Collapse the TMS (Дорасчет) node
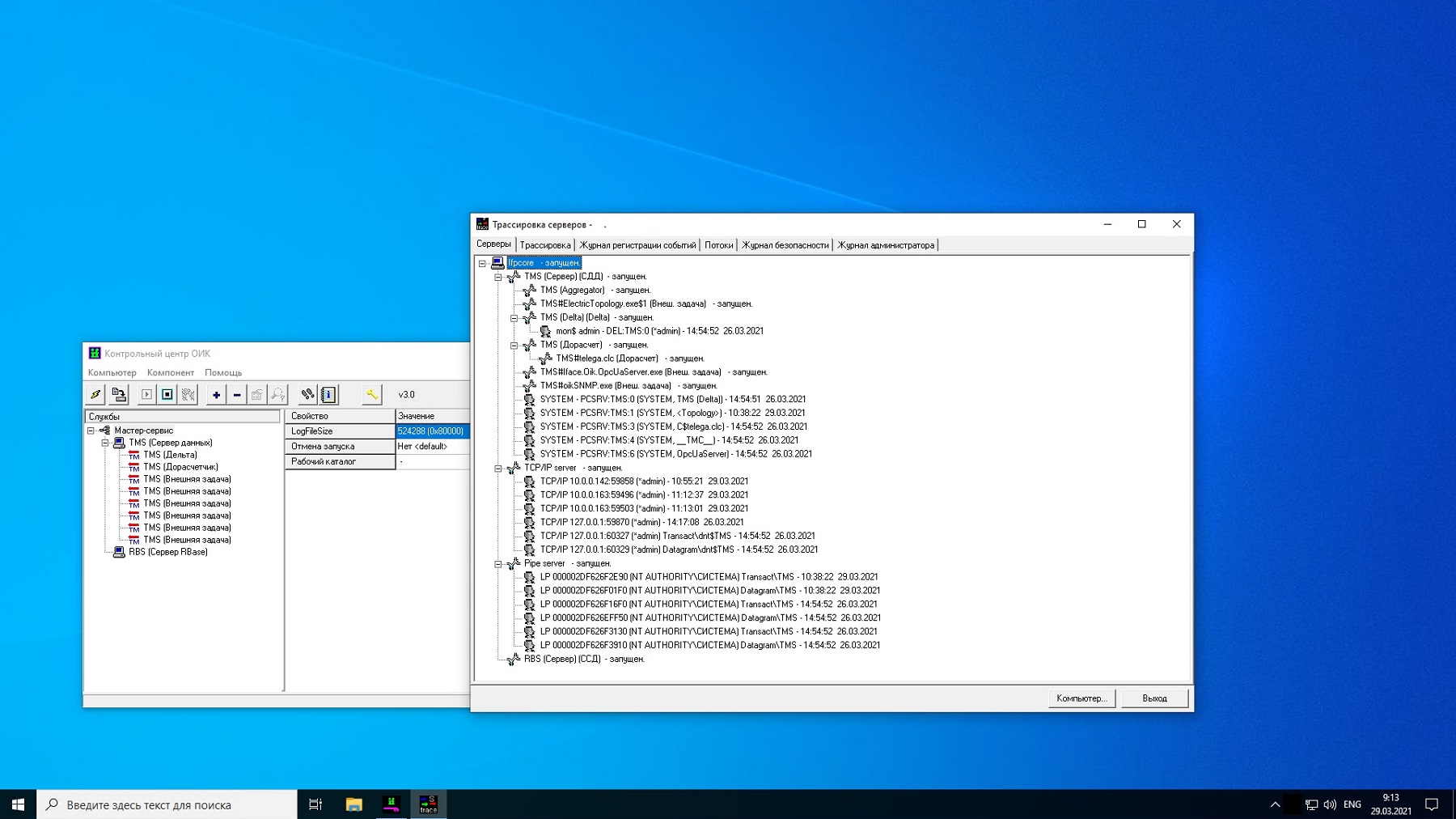Image resolution: width=1456 pixels, height=819 pixels. [x=514, y=345]
